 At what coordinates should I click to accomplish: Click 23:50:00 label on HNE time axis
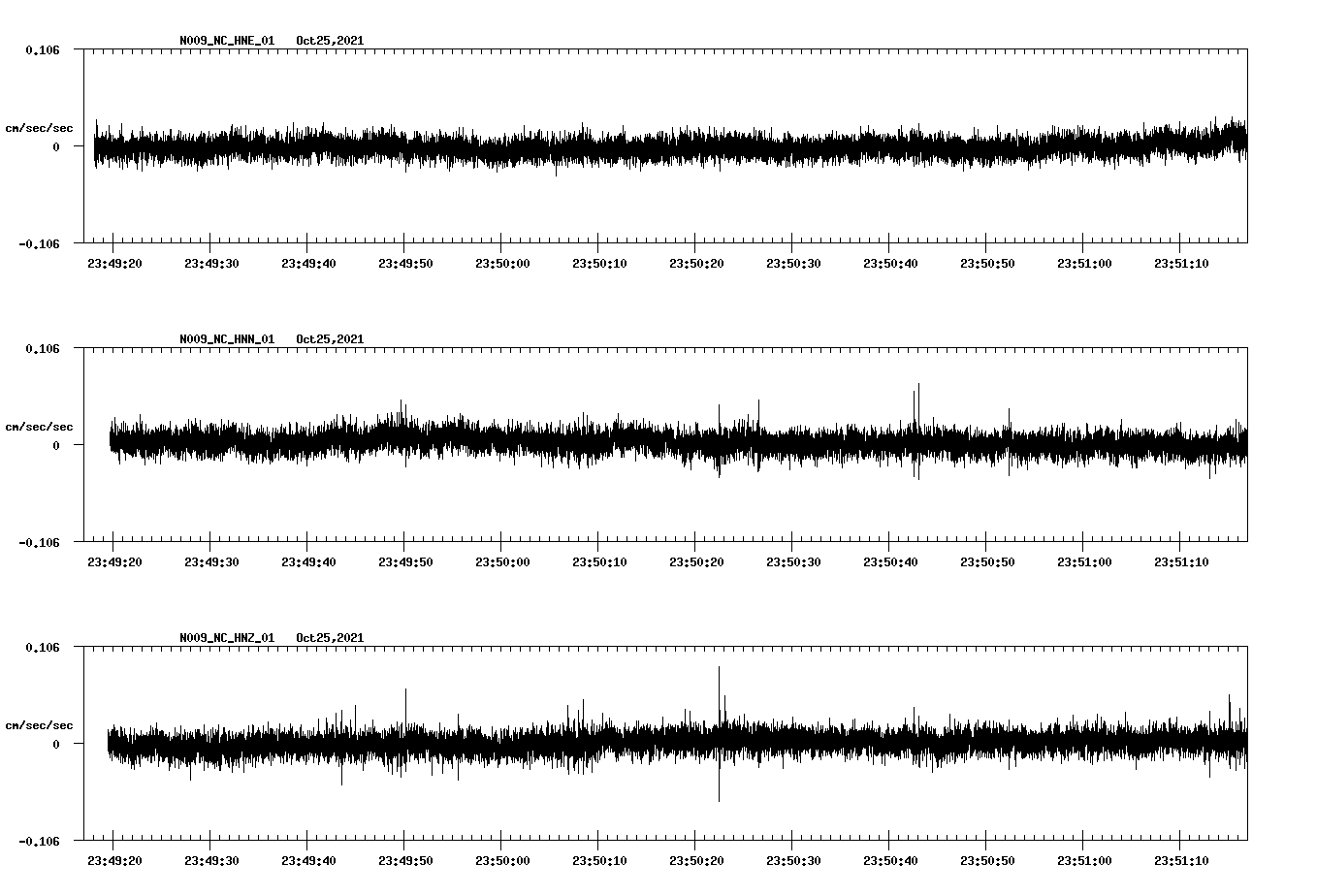(502, 264)
